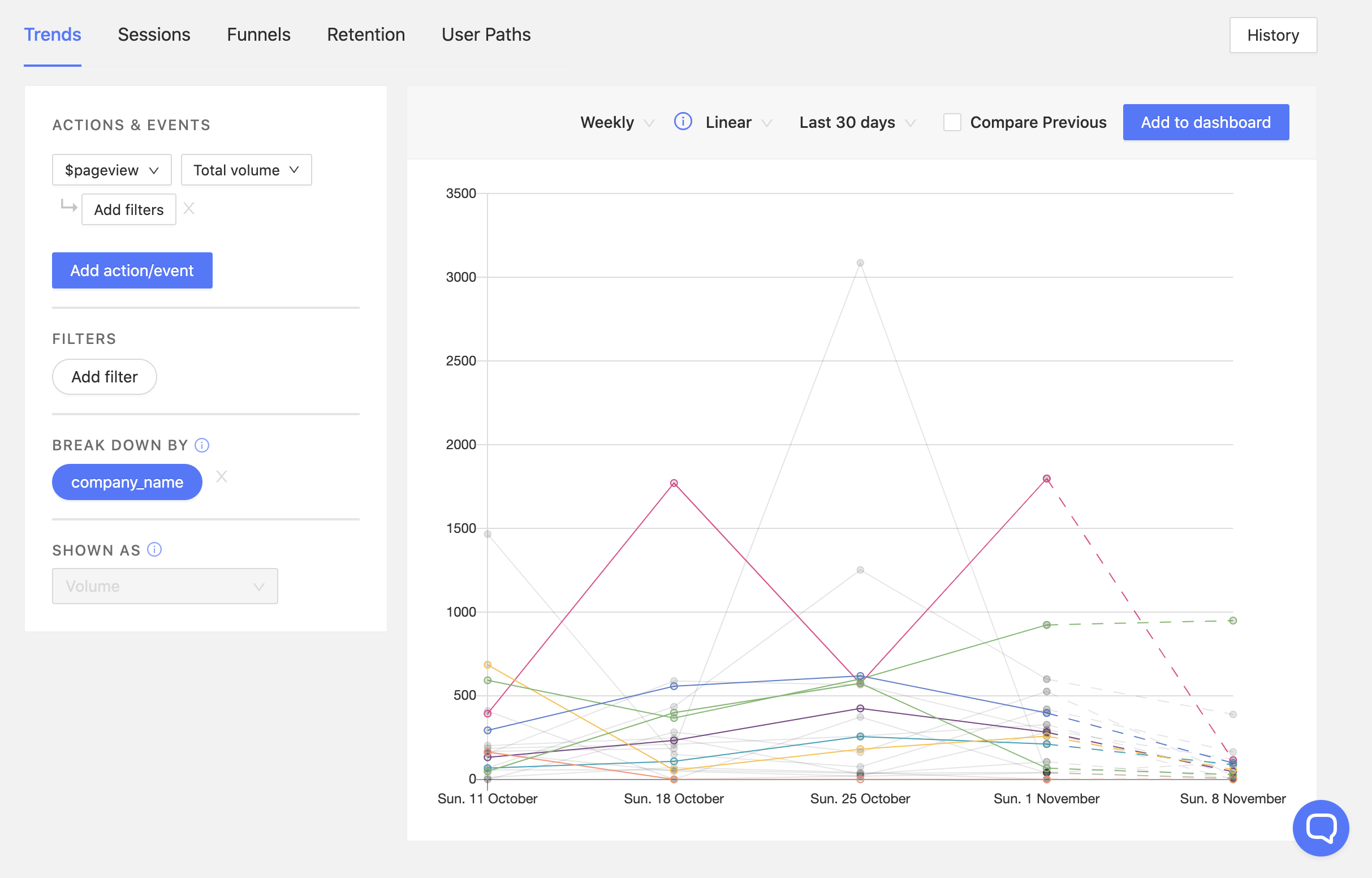
Task: Enable the Compare Previous checkbox
Action: 951,122
